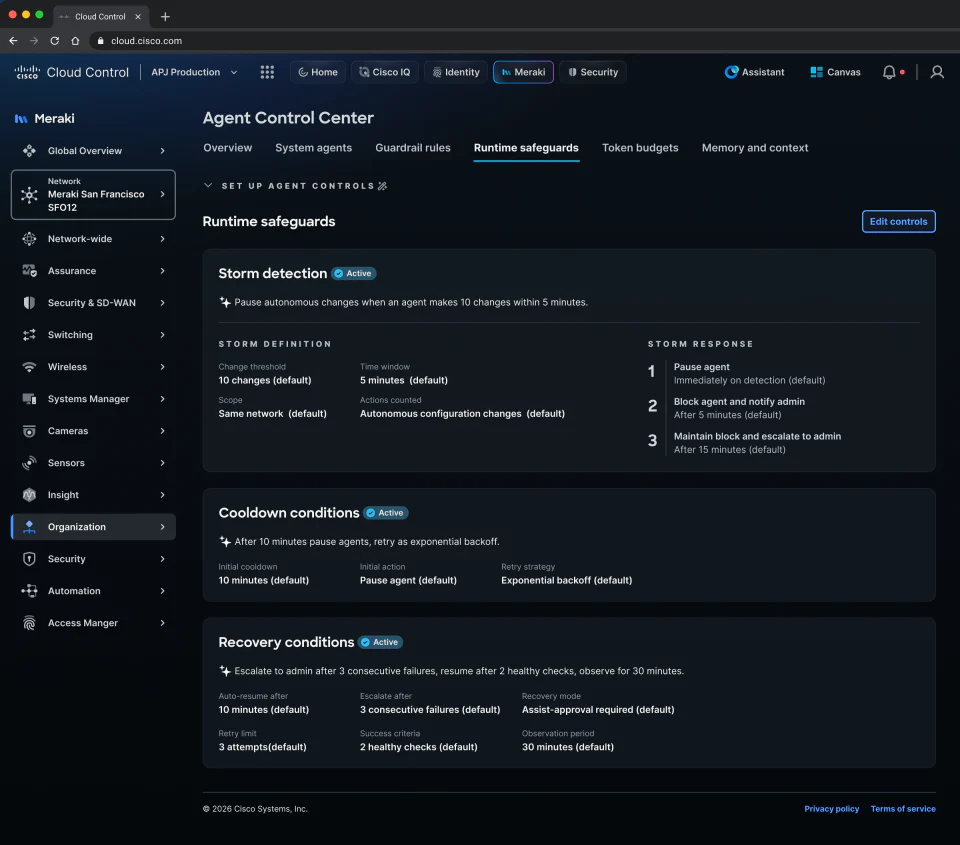Click the Edit controls button
The width and height of the screenshot is (960, 845).
coord(898,222)
